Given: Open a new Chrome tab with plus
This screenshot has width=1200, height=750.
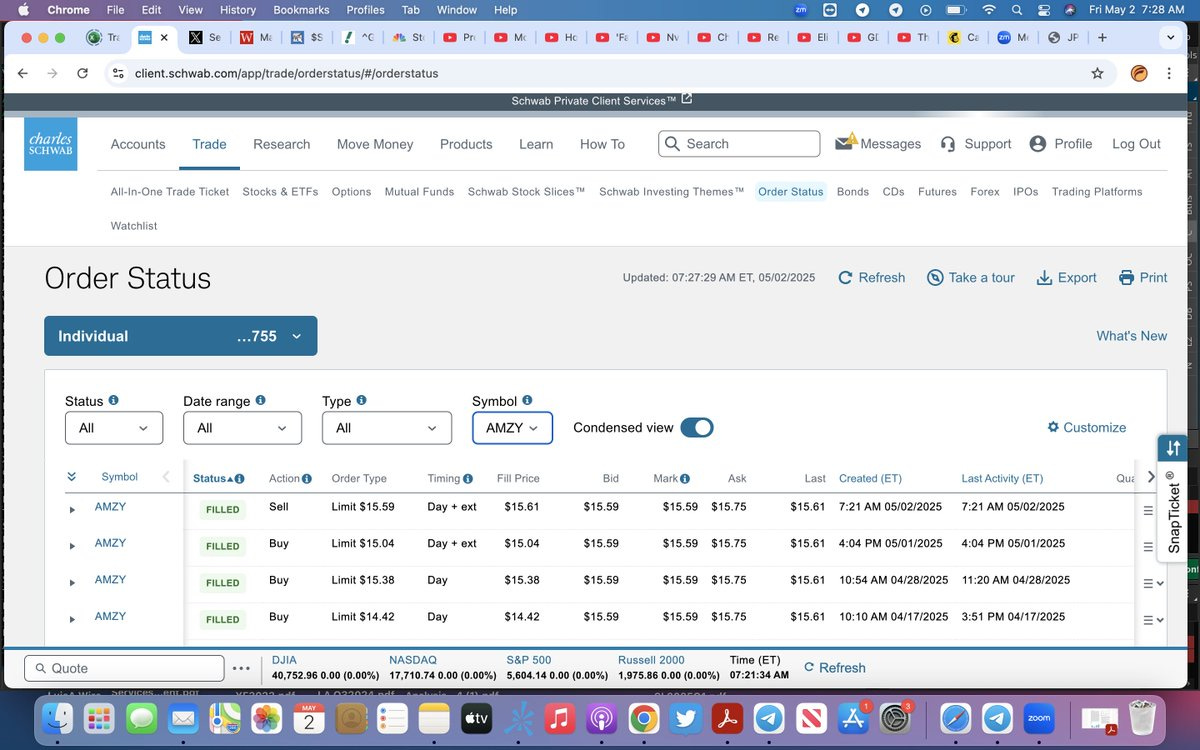Looking at the screenshot, I should (1102, 38).
